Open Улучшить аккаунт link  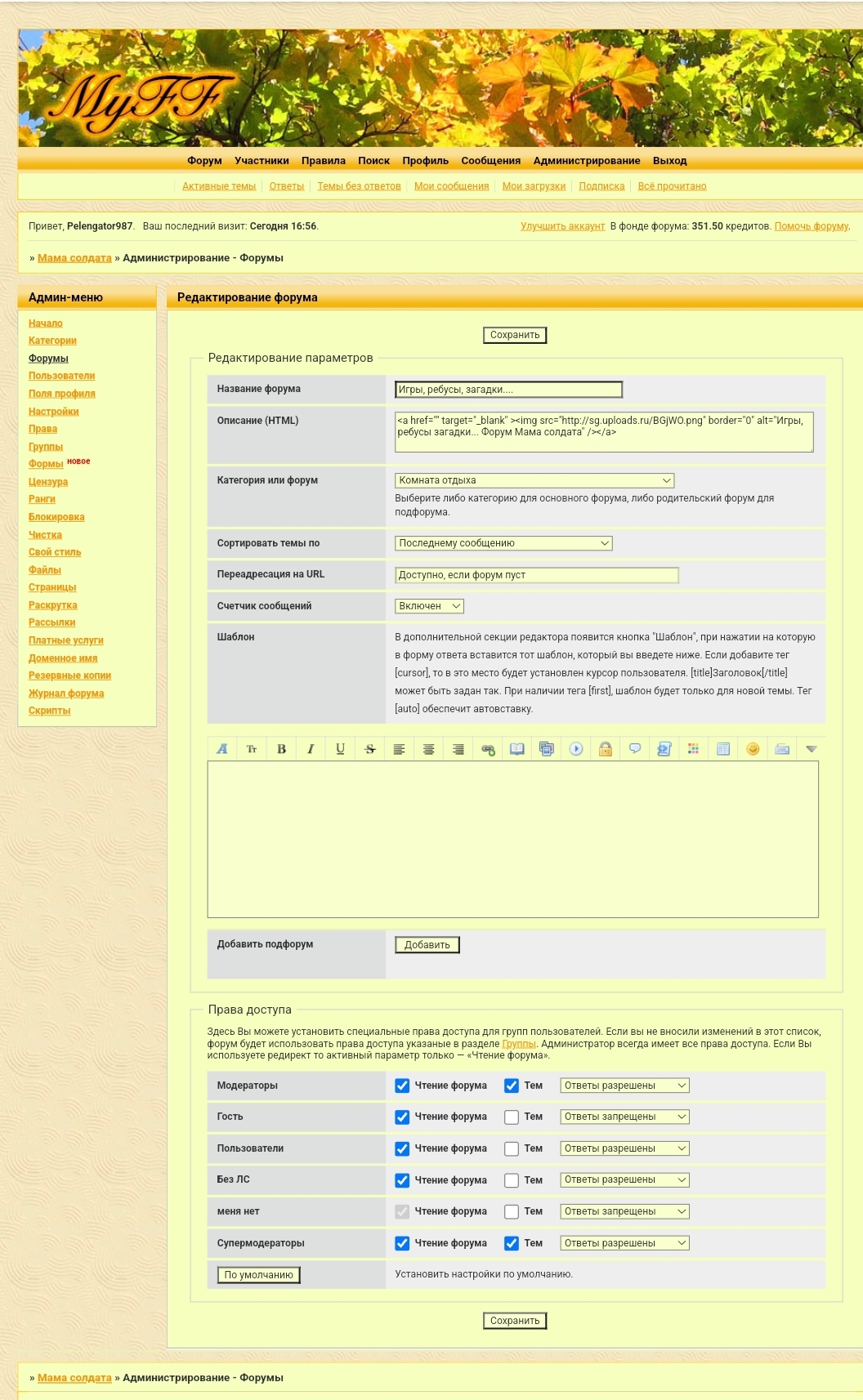(563, 226)
